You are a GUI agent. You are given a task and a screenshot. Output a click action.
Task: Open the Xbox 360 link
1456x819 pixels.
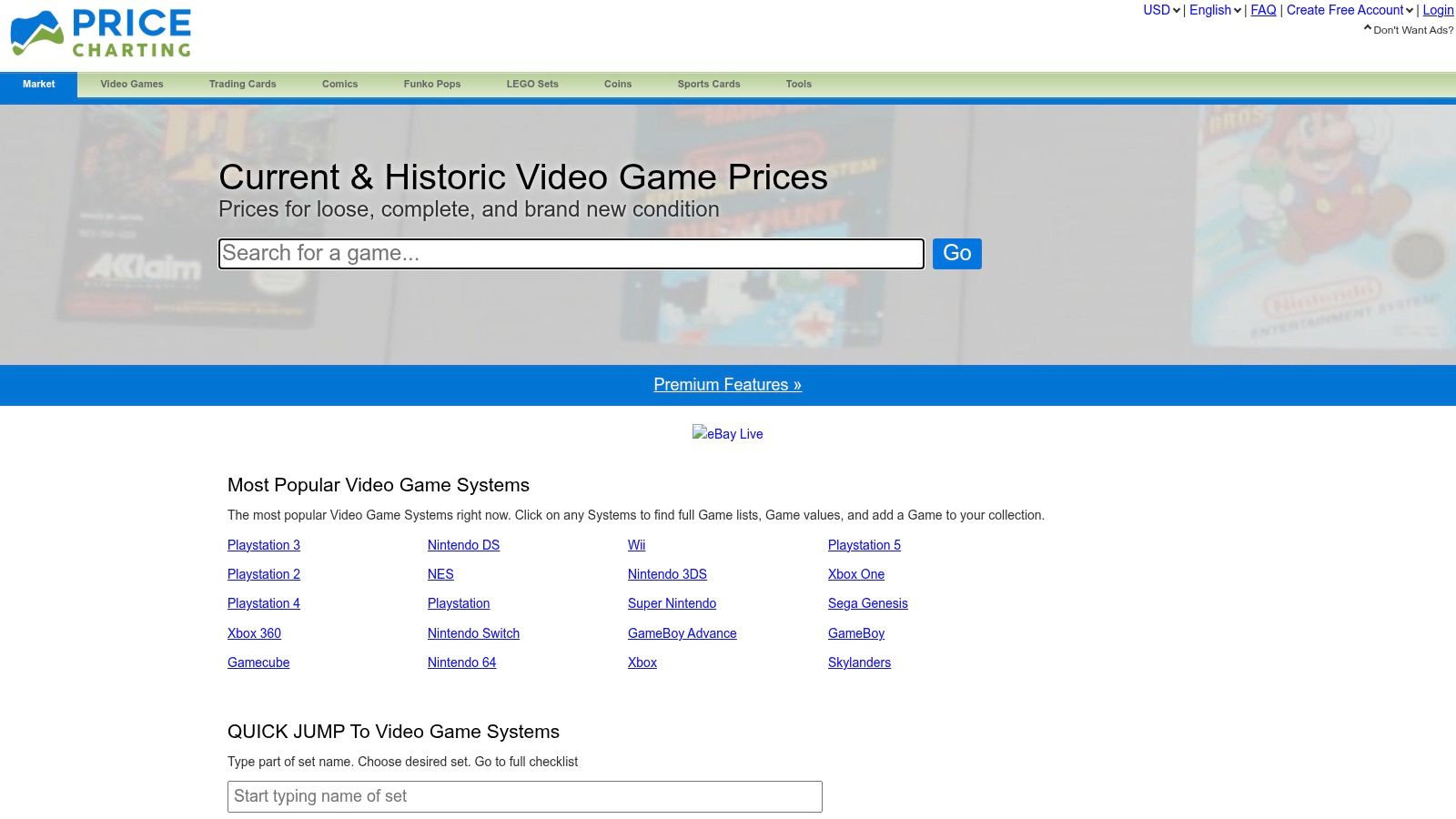254,633
